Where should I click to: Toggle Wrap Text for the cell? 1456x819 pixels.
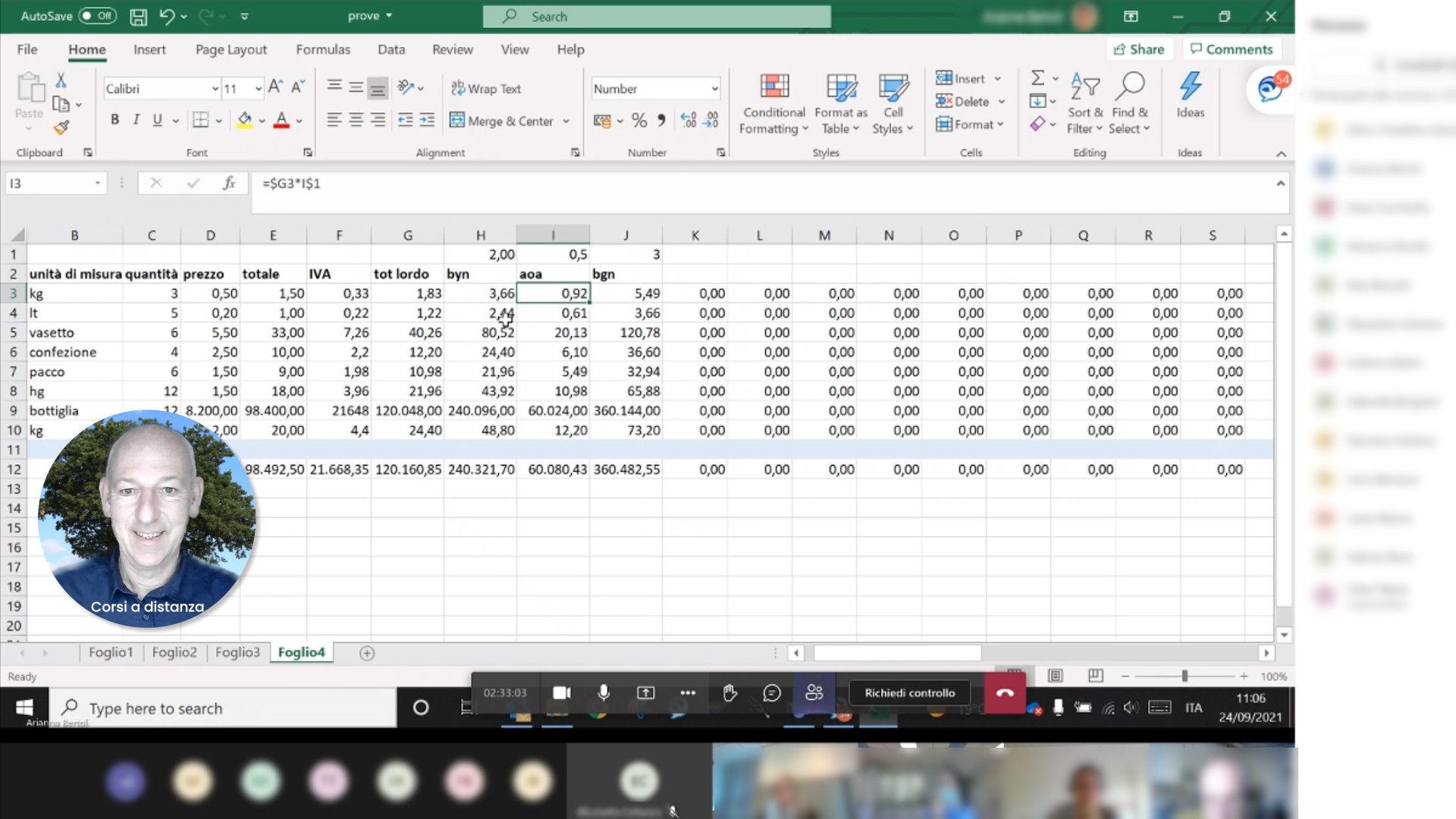(486, 89)
